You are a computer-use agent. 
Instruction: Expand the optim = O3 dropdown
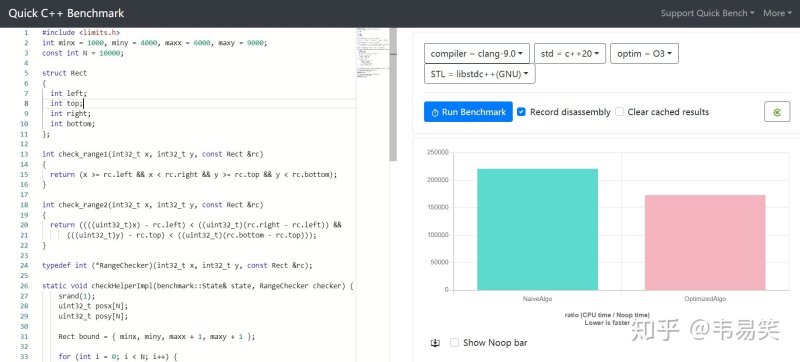click(x=644, y=54)
